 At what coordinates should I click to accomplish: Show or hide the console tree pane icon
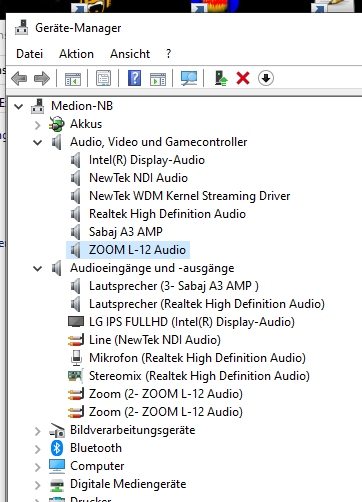[x=73, y=79]
